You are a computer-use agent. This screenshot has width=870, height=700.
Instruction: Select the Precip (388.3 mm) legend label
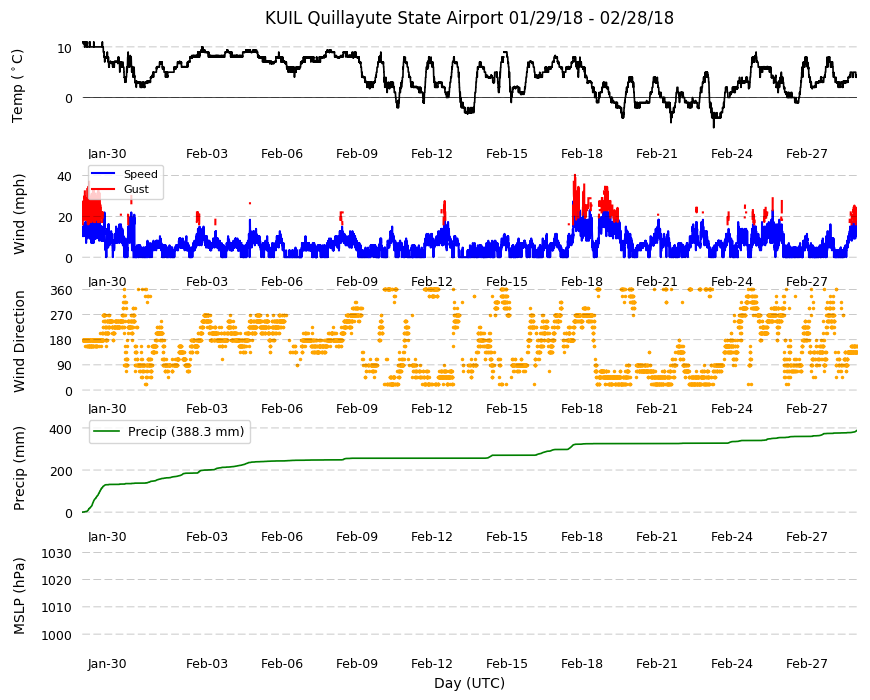(x=186, y=432)
